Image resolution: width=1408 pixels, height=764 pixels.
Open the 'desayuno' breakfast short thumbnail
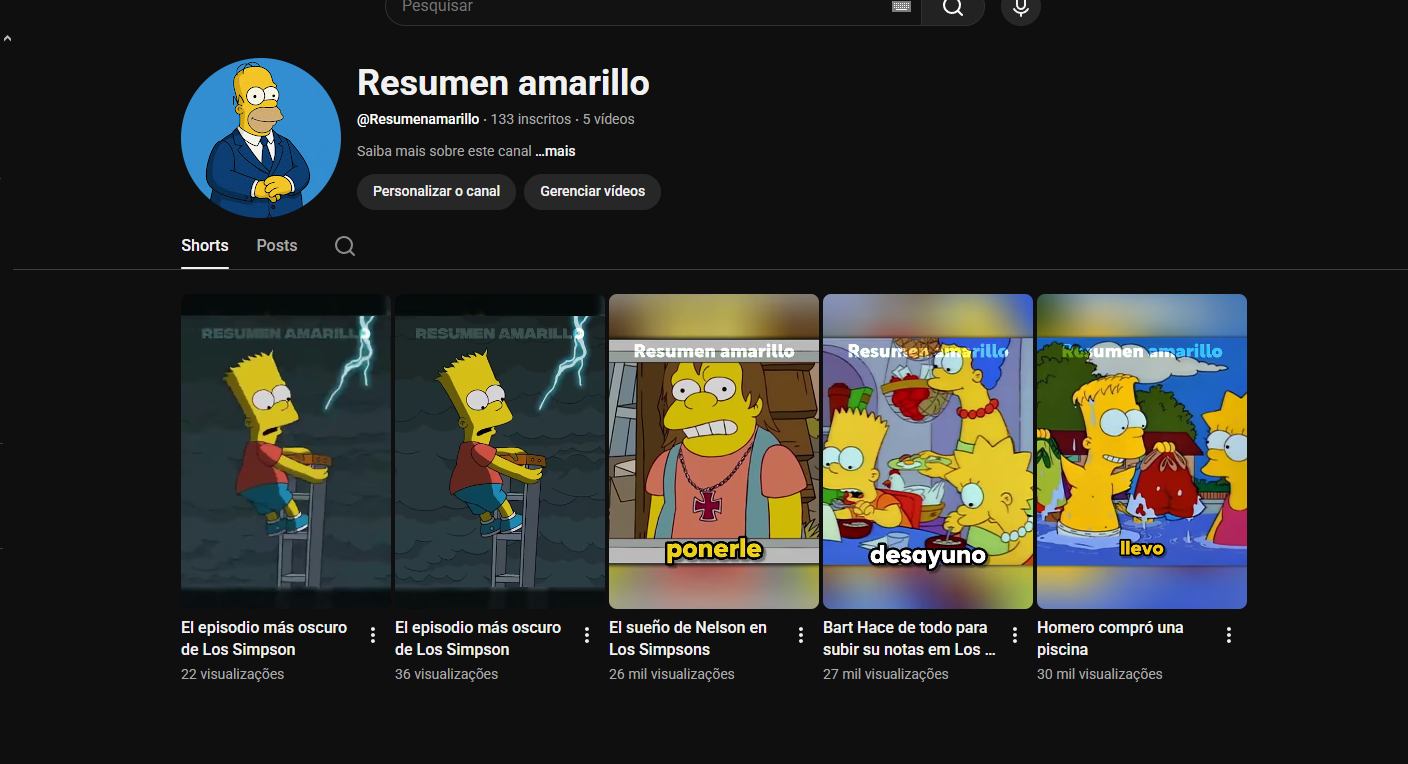pos(928,451)
